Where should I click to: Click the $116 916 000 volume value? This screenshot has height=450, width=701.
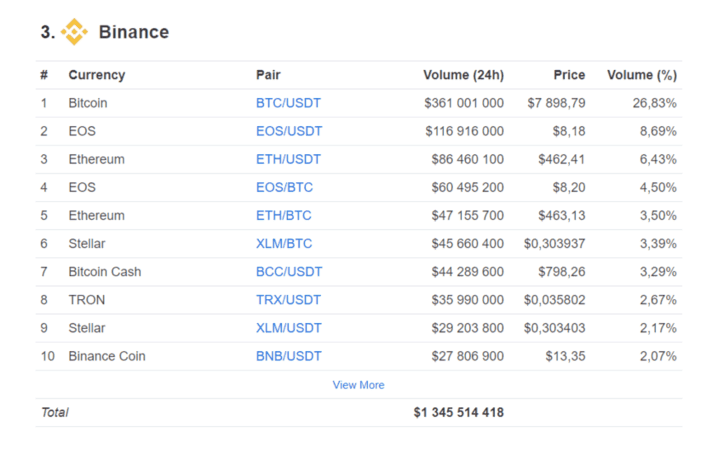(x=465, y=131)
